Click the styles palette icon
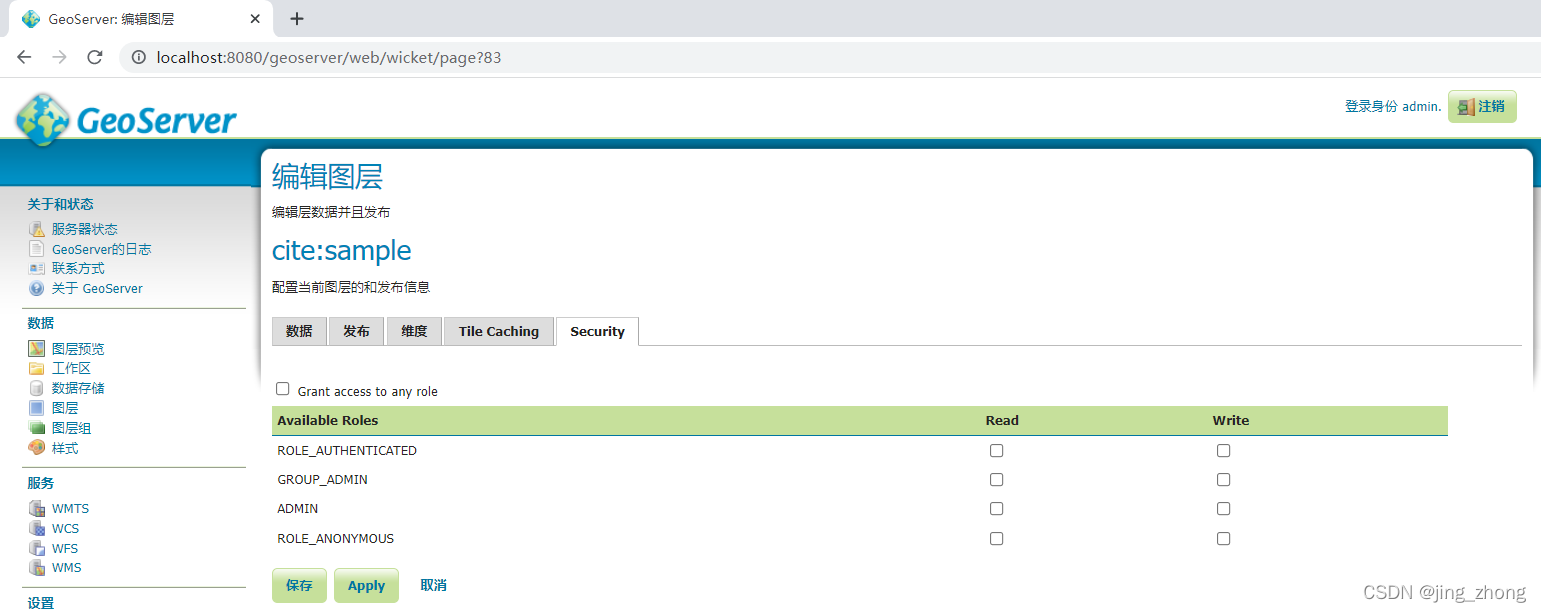This screenshot has width=1541, height=612. point(37,448)
